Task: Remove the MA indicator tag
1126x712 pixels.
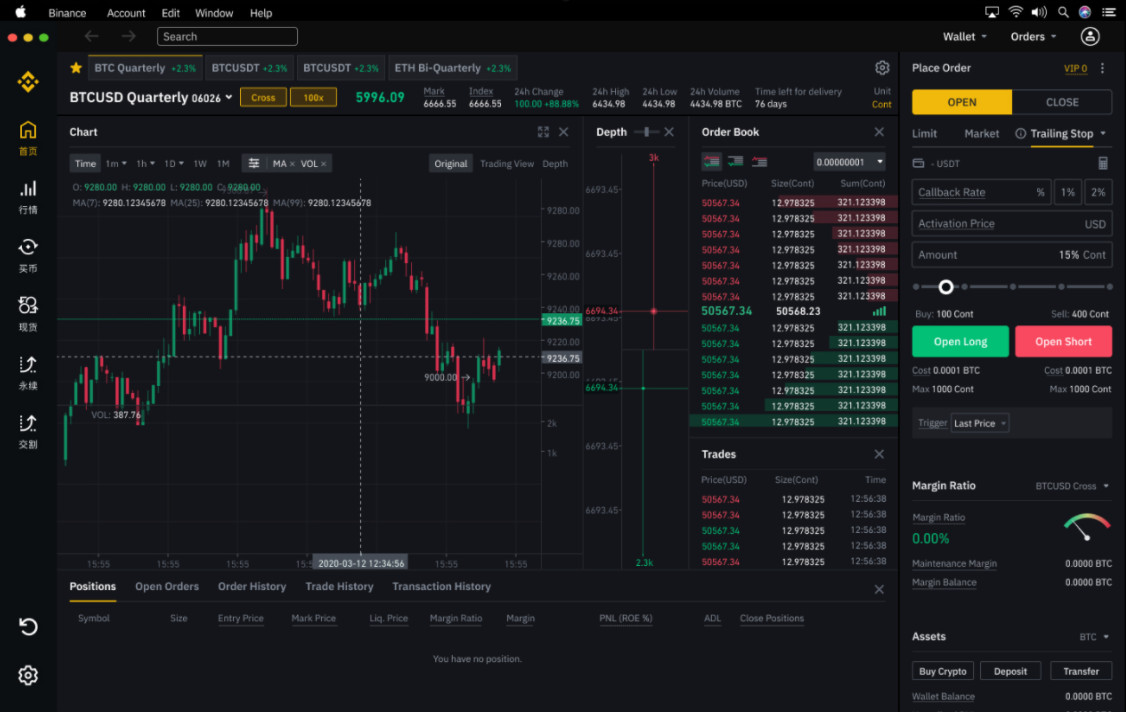Action: tap(292, 164)
